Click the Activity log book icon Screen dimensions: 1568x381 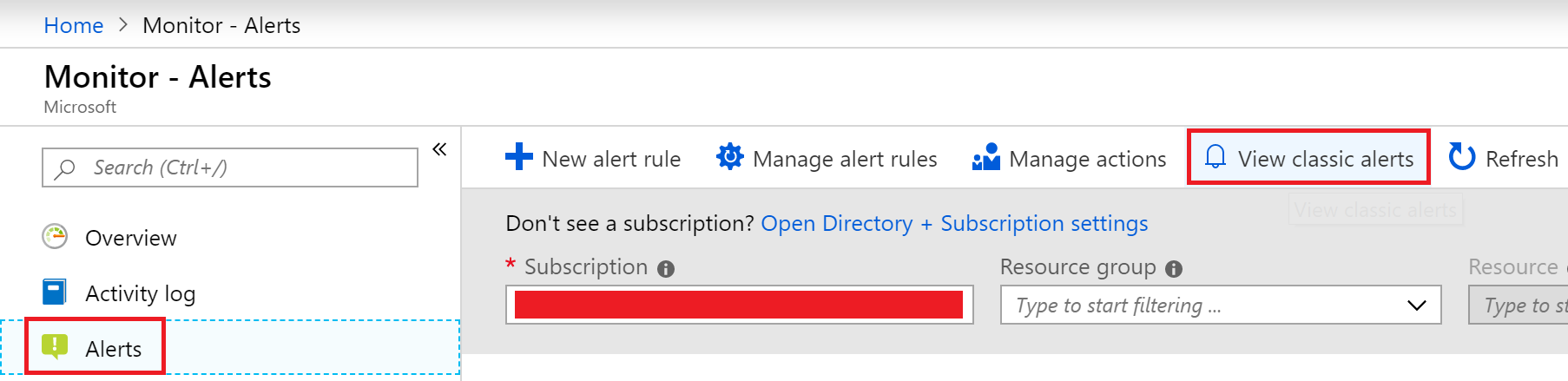(55, 292)
